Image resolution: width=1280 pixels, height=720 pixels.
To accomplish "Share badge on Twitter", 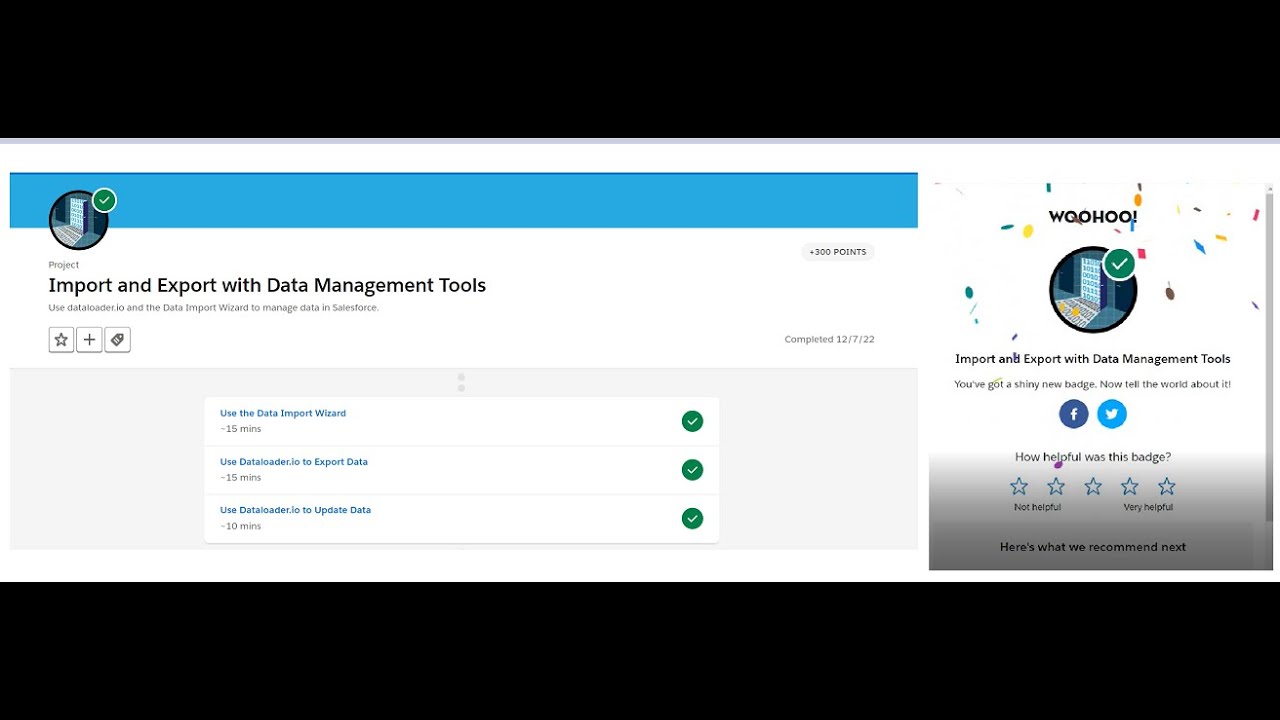I will coord(1112,414).
